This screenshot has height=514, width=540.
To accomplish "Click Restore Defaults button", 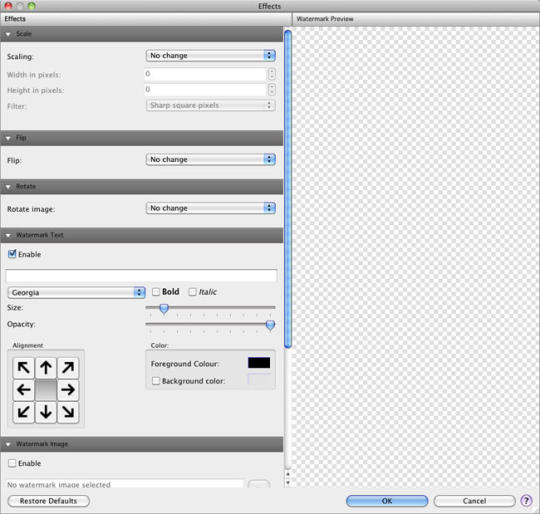I will coord(49,501).
